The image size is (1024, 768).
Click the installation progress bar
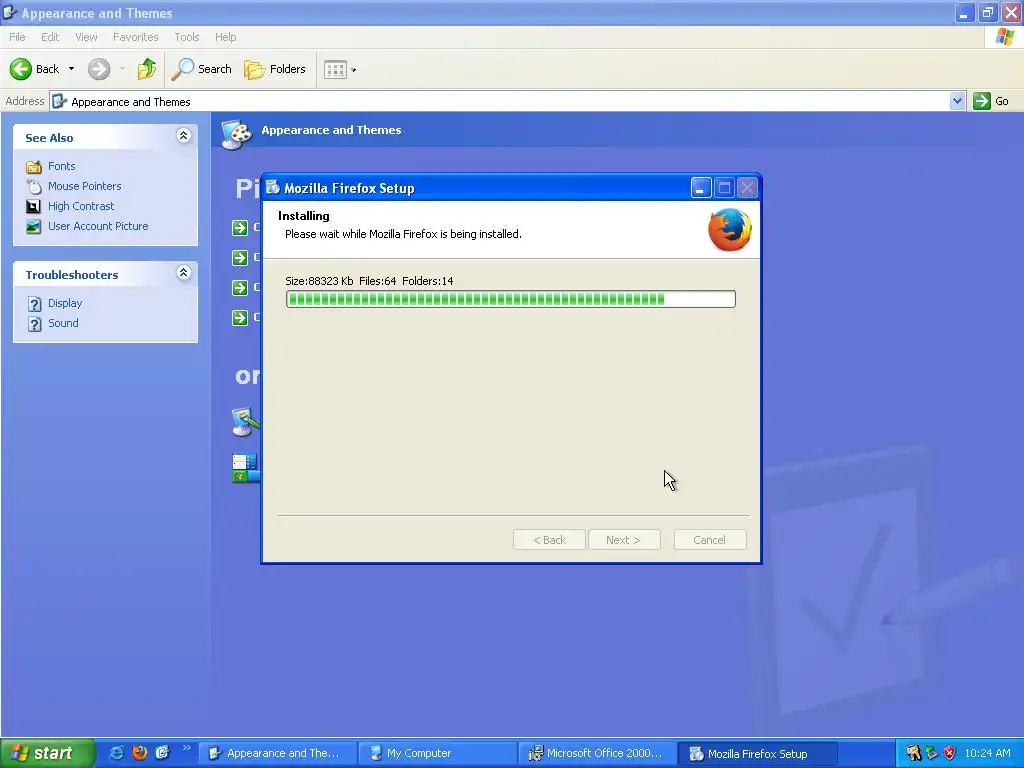[511, 299]
